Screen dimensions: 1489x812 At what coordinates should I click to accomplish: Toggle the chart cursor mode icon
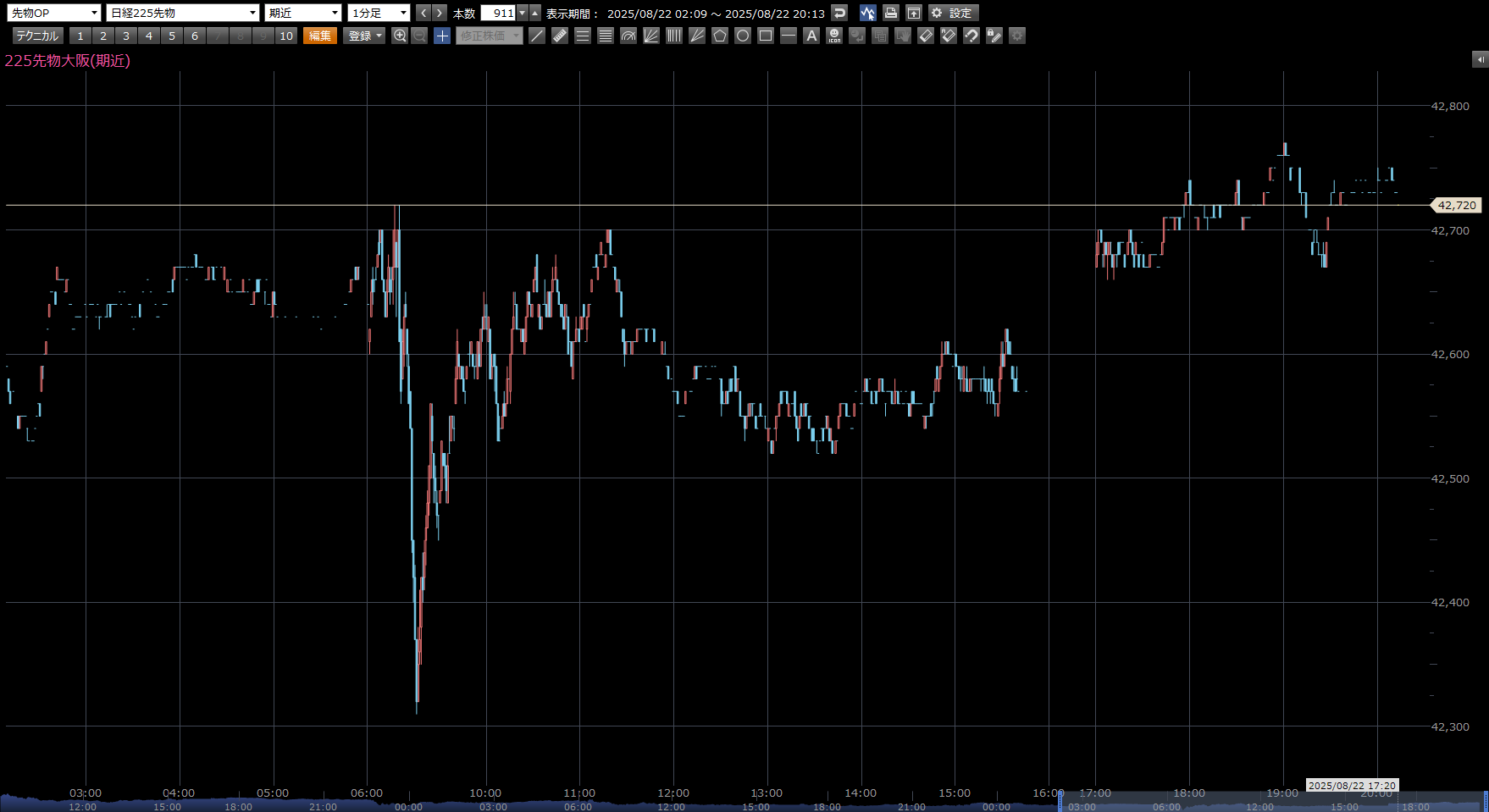click(x=867, y=13)
